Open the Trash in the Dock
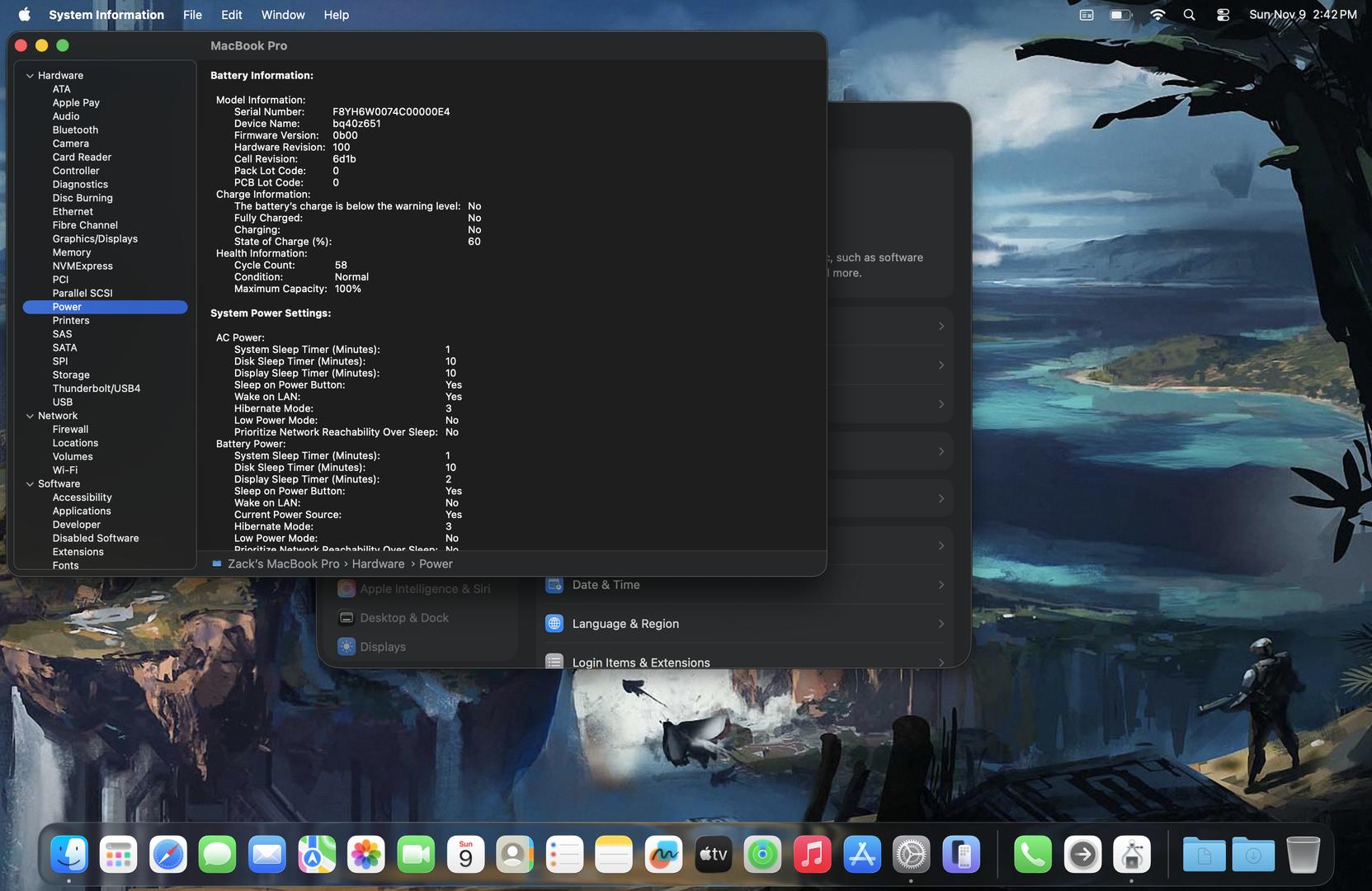This screenshot has height=891, width=1372. [1303, 855]
